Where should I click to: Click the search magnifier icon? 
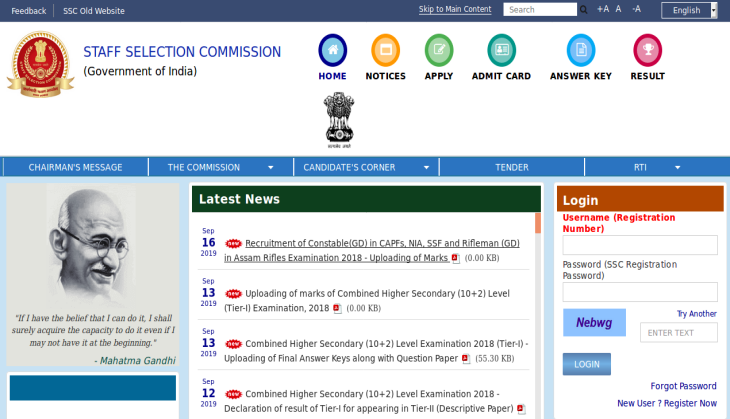coord(583,10)
